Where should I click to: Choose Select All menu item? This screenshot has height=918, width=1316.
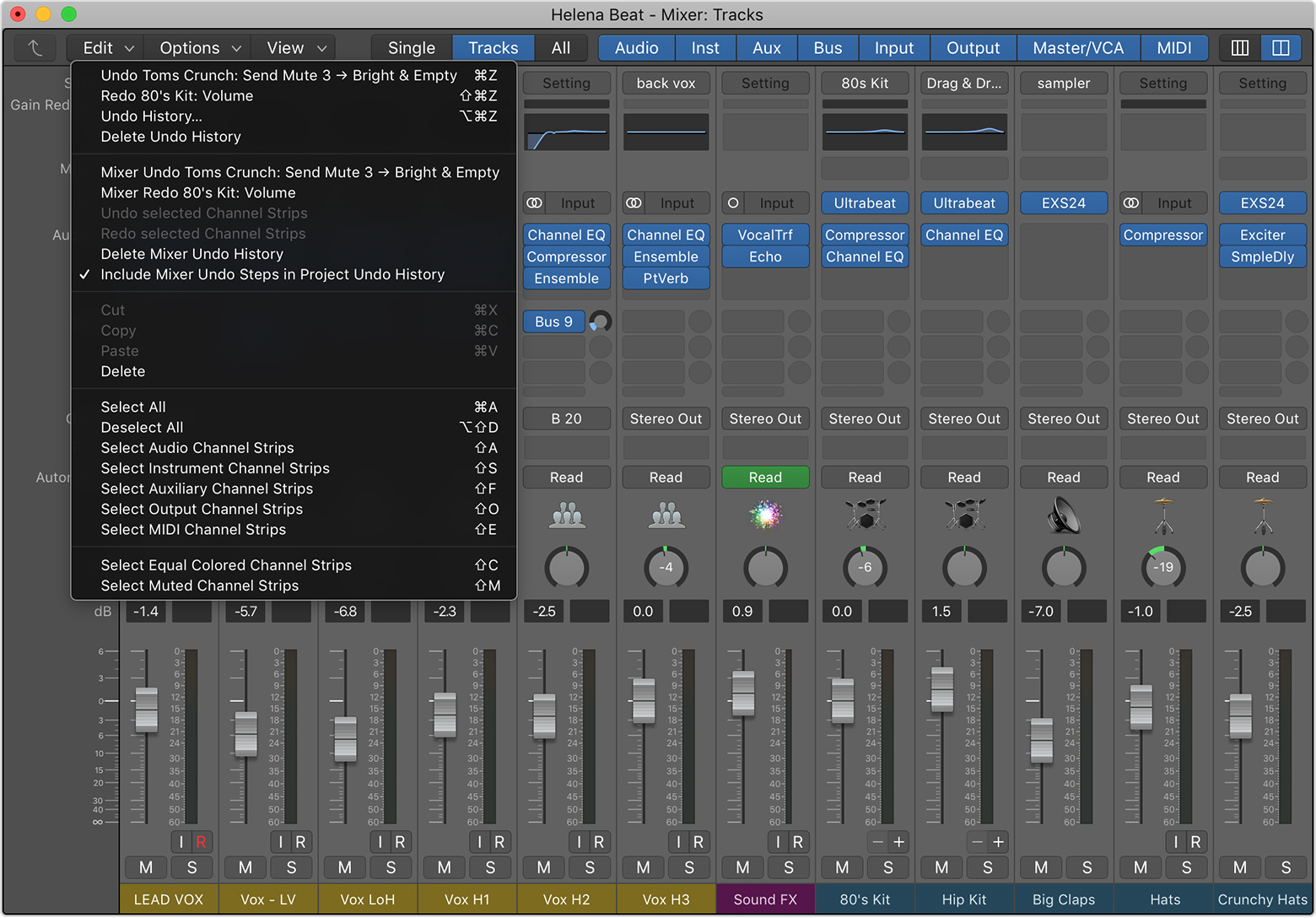pyautogui.click(x=294, y=407)
